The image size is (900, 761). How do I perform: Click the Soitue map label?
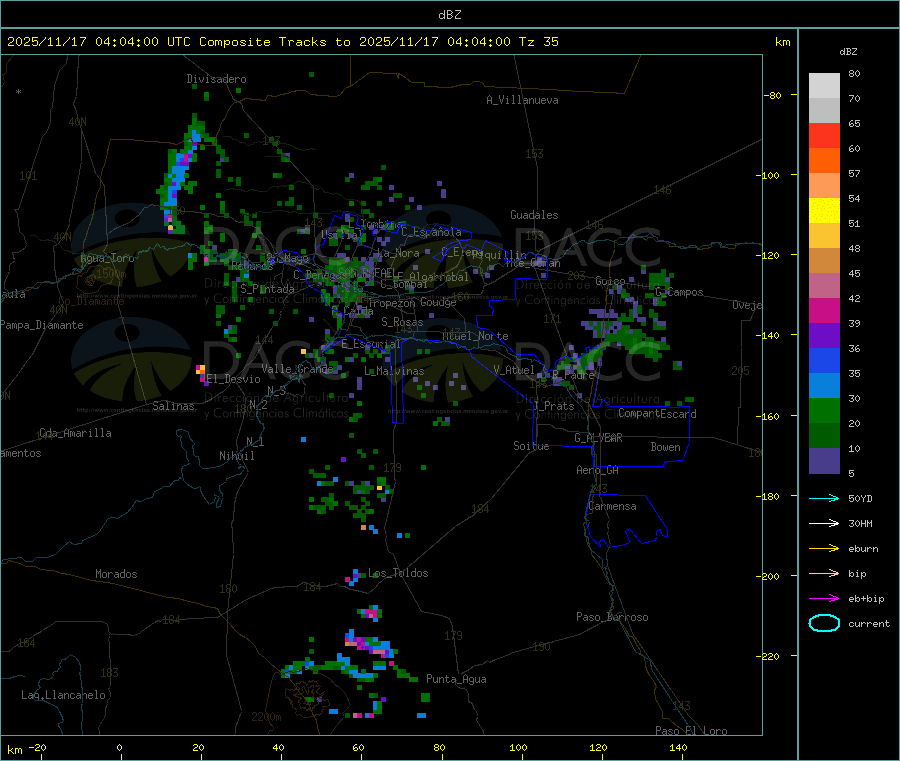click(532, 446)
